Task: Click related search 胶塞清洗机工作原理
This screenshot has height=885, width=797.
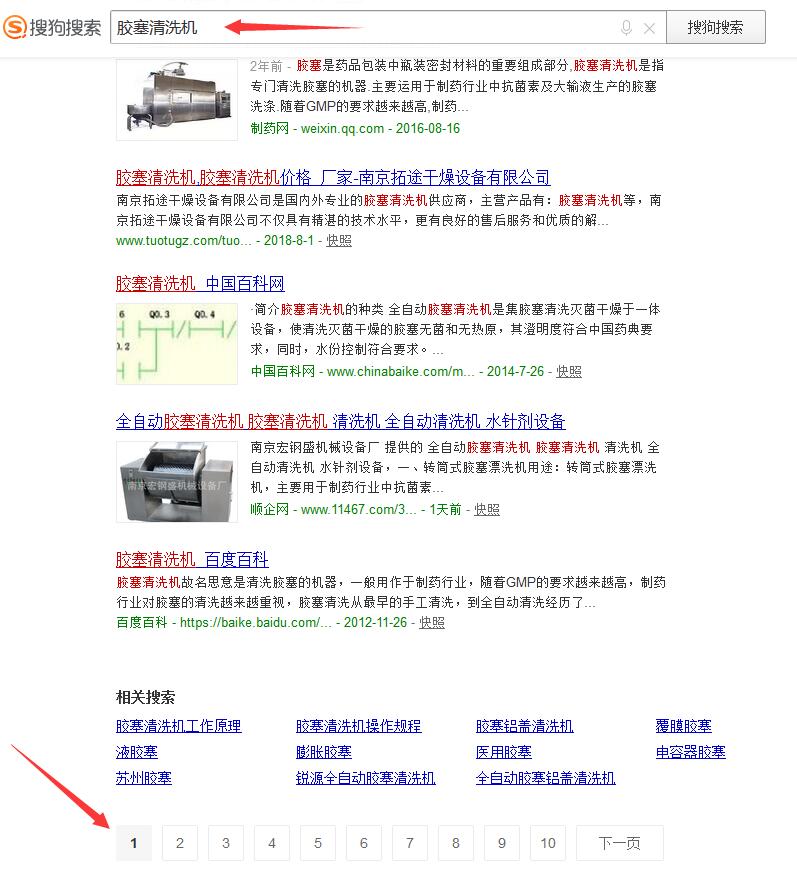Action: tap(178, 726)
